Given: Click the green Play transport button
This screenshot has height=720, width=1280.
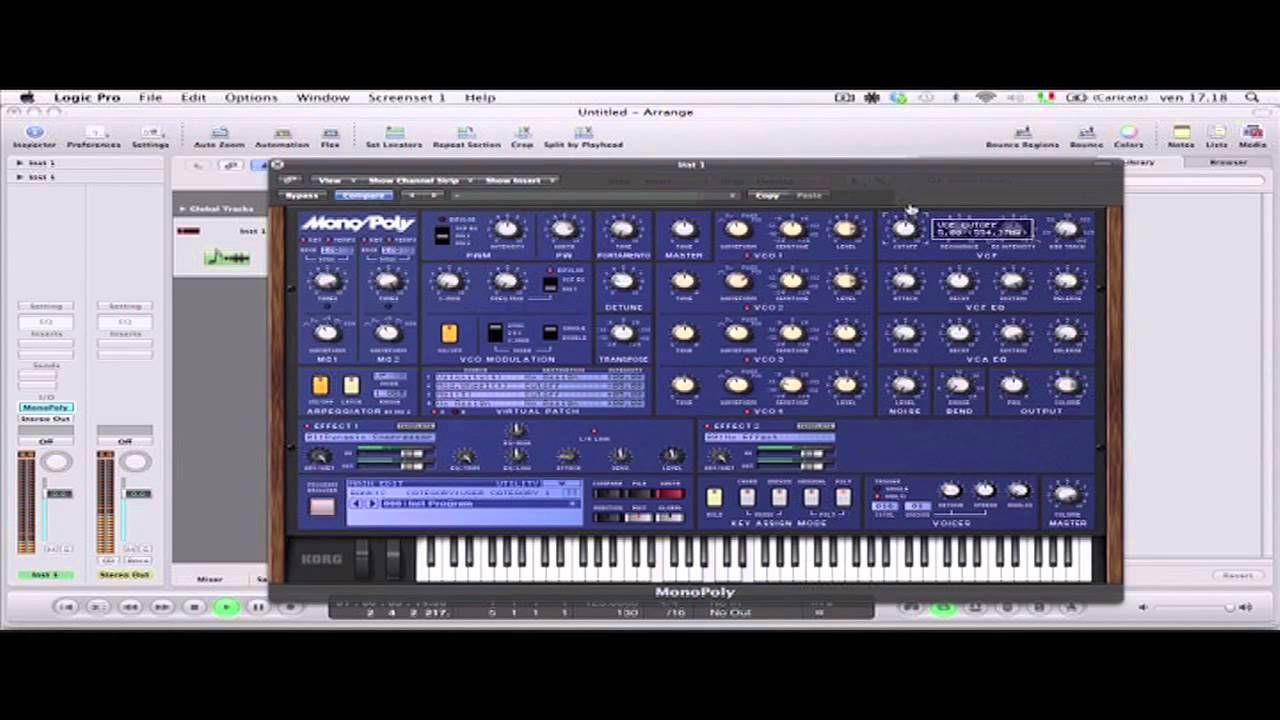Looking at the screenshot, I should [226, 606].
